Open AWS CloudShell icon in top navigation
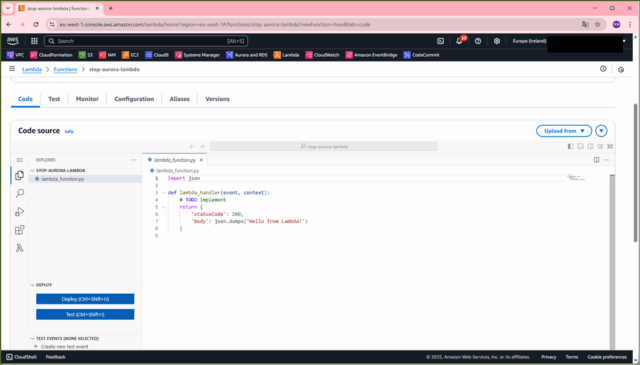640x365 pixels. (x=440, y=41)
